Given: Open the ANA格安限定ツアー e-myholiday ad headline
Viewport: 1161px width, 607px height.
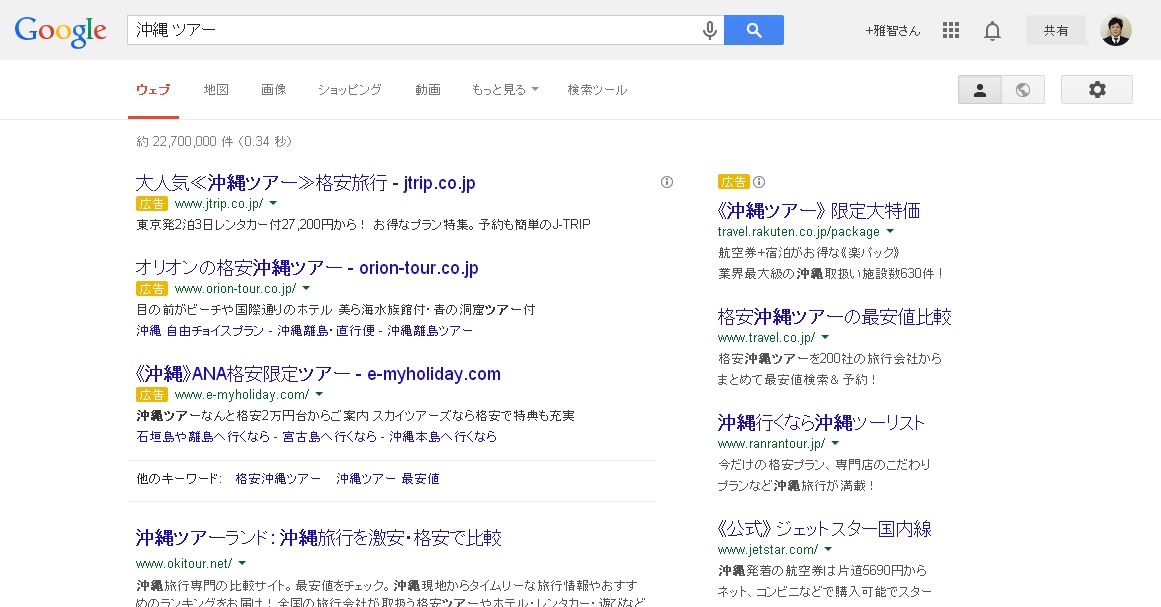Looking at the screenshot, I should (x=318, y=374).
